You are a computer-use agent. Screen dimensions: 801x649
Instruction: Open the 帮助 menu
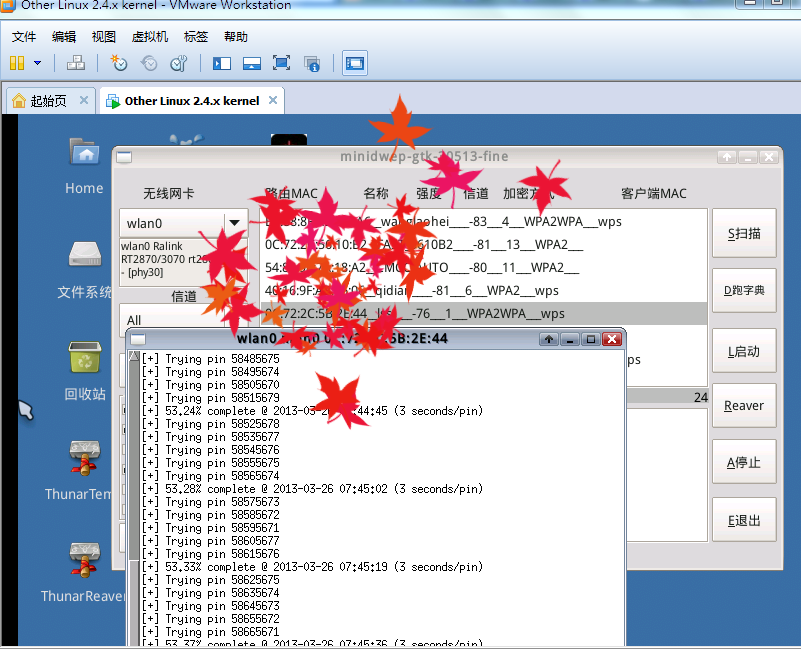tap(235, 37)
